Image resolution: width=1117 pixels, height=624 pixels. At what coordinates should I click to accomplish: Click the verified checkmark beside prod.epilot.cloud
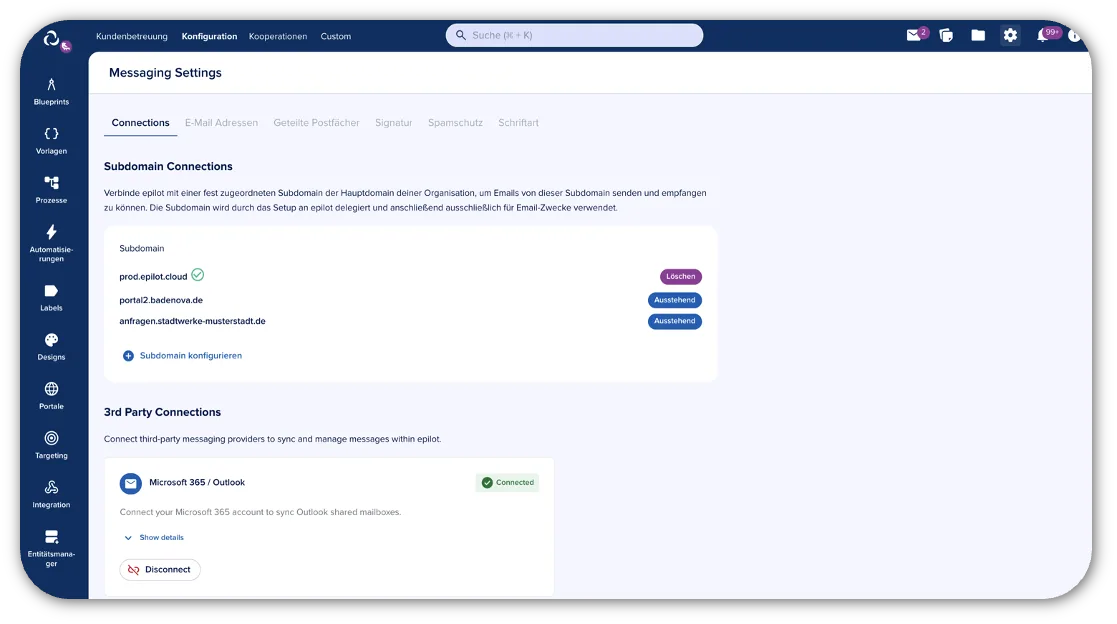point(198,275)
